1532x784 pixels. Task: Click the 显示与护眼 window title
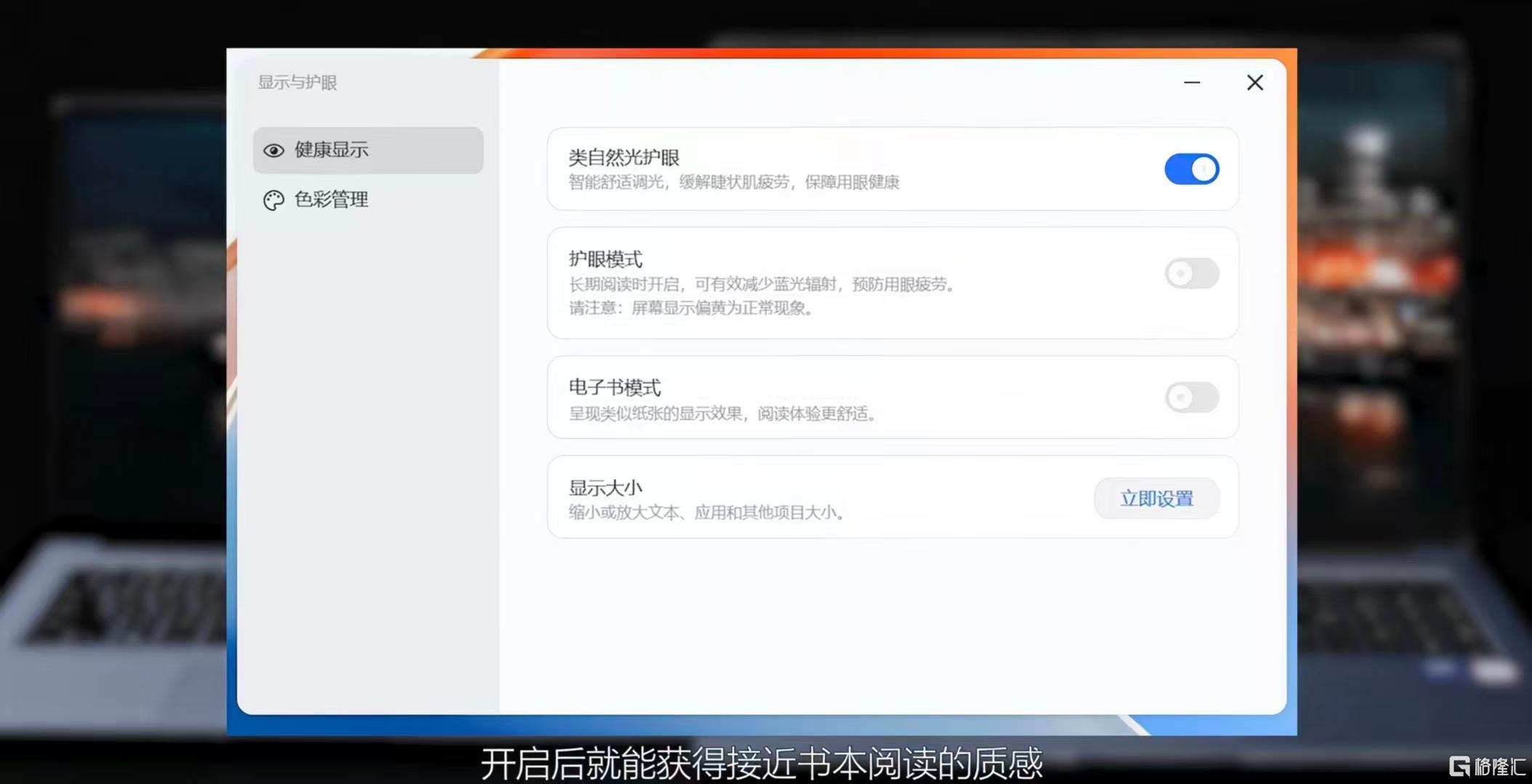pos(298,82)
